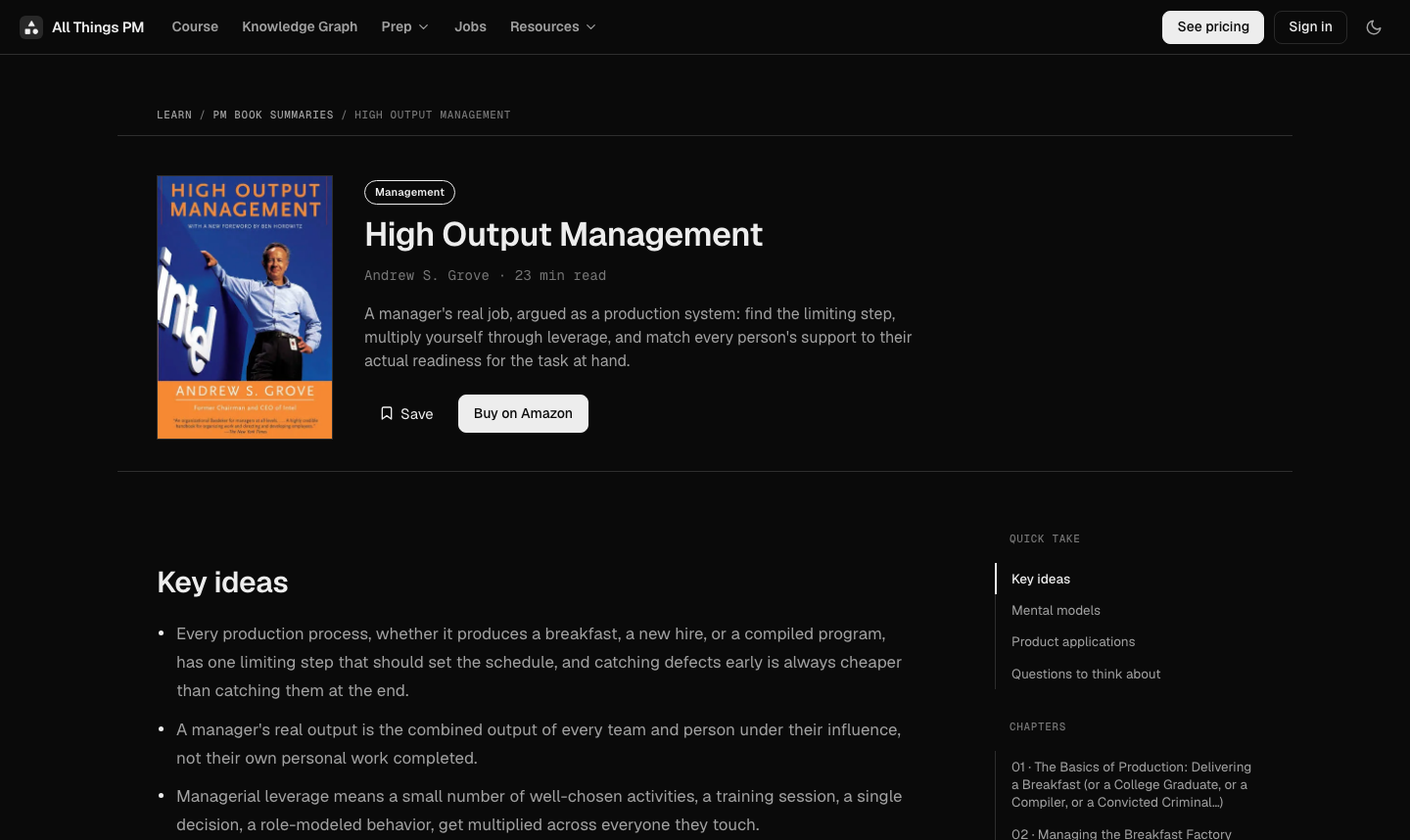Click the author line Andrew S. Grove

[x=427, y=275]
